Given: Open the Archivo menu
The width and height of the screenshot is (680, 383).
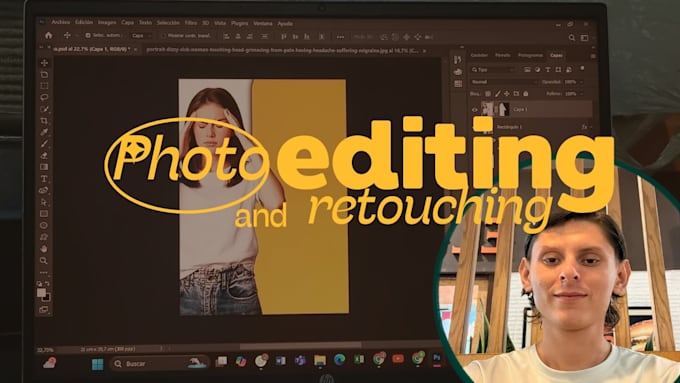Looking at the screenshot, I should point(61,22).
